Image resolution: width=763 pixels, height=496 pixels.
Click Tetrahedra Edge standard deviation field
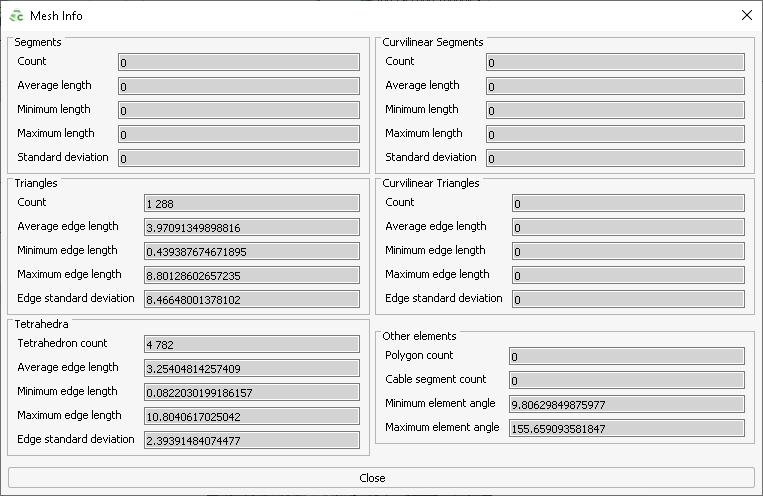pyautogui.click(x=251, y=440)
